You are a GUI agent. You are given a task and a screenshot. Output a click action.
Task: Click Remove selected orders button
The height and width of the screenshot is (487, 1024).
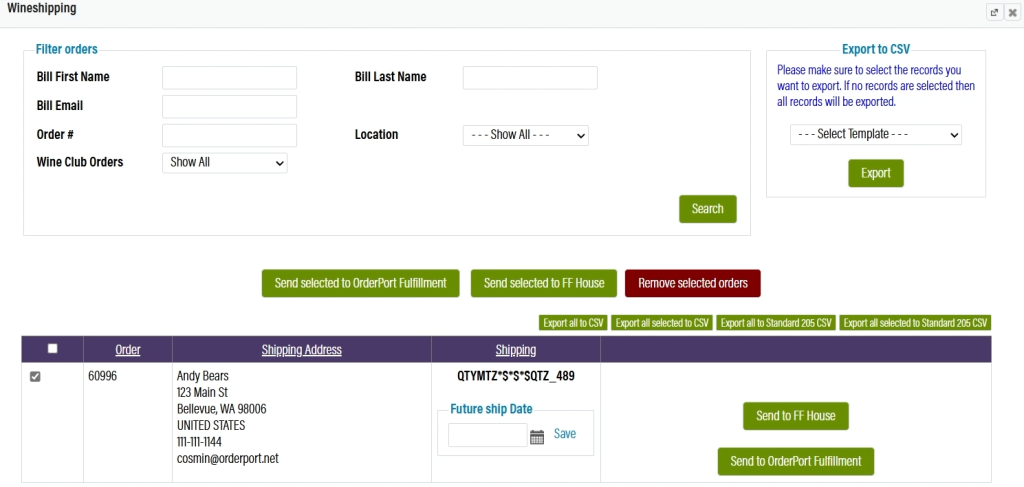tap(692, 283)
